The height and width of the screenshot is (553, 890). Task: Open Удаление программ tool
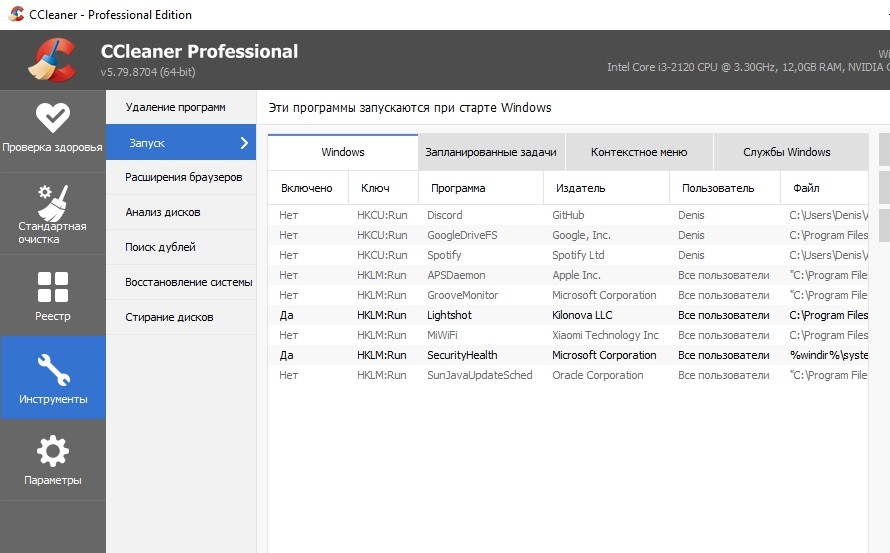coord(181,107)
